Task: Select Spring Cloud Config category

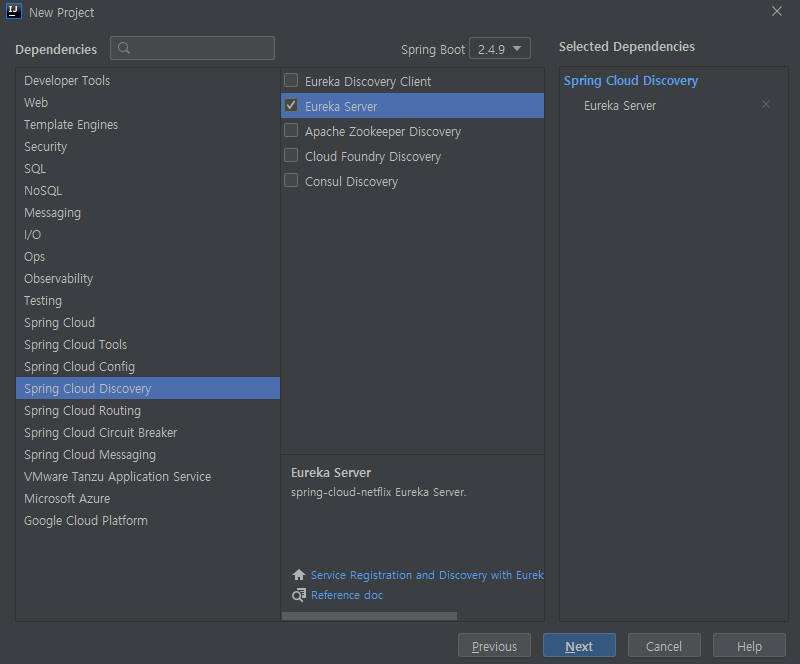Action: click(x=148, y=366)
